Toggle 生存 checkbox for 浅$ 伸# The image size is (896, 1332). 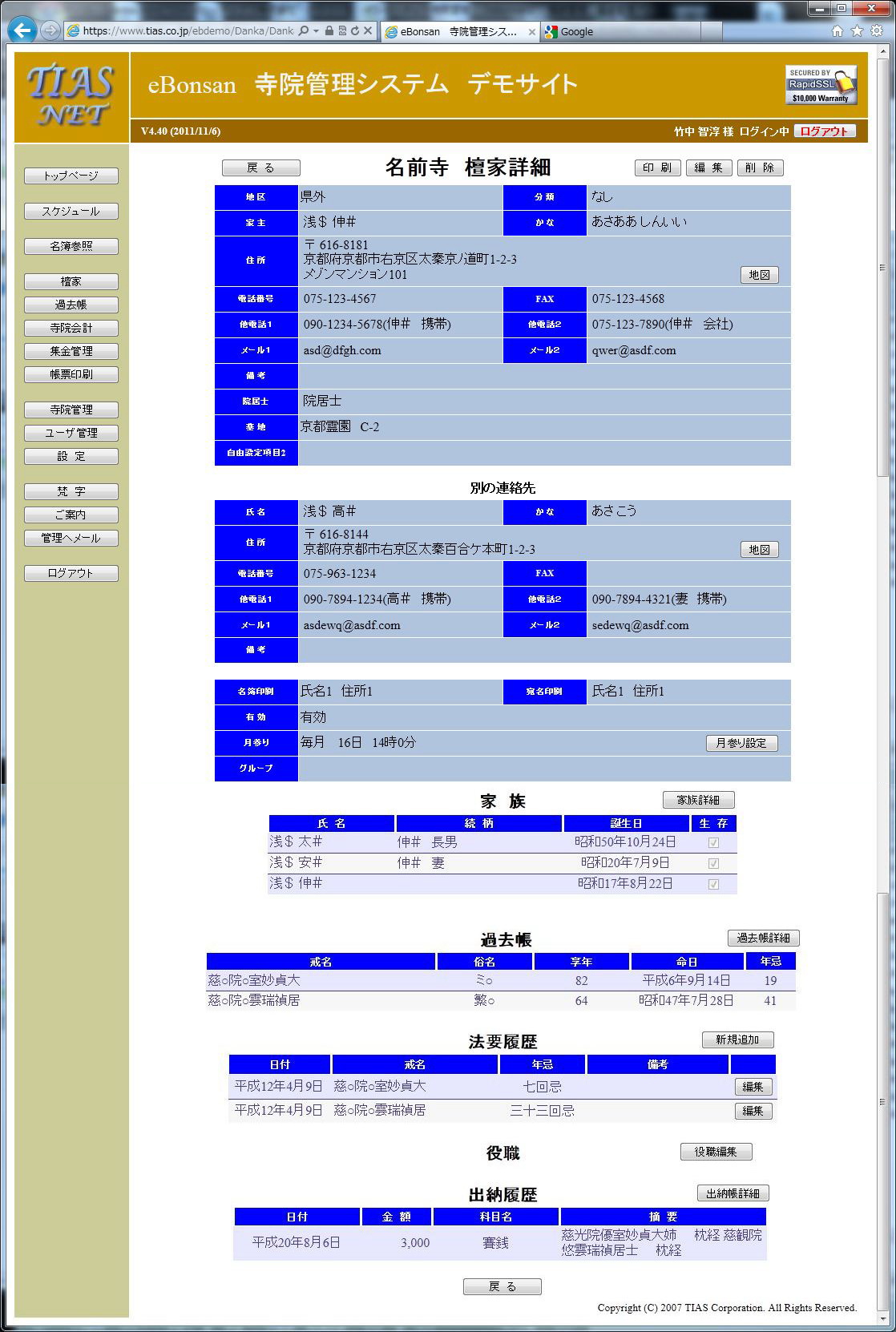coord(713,884)
